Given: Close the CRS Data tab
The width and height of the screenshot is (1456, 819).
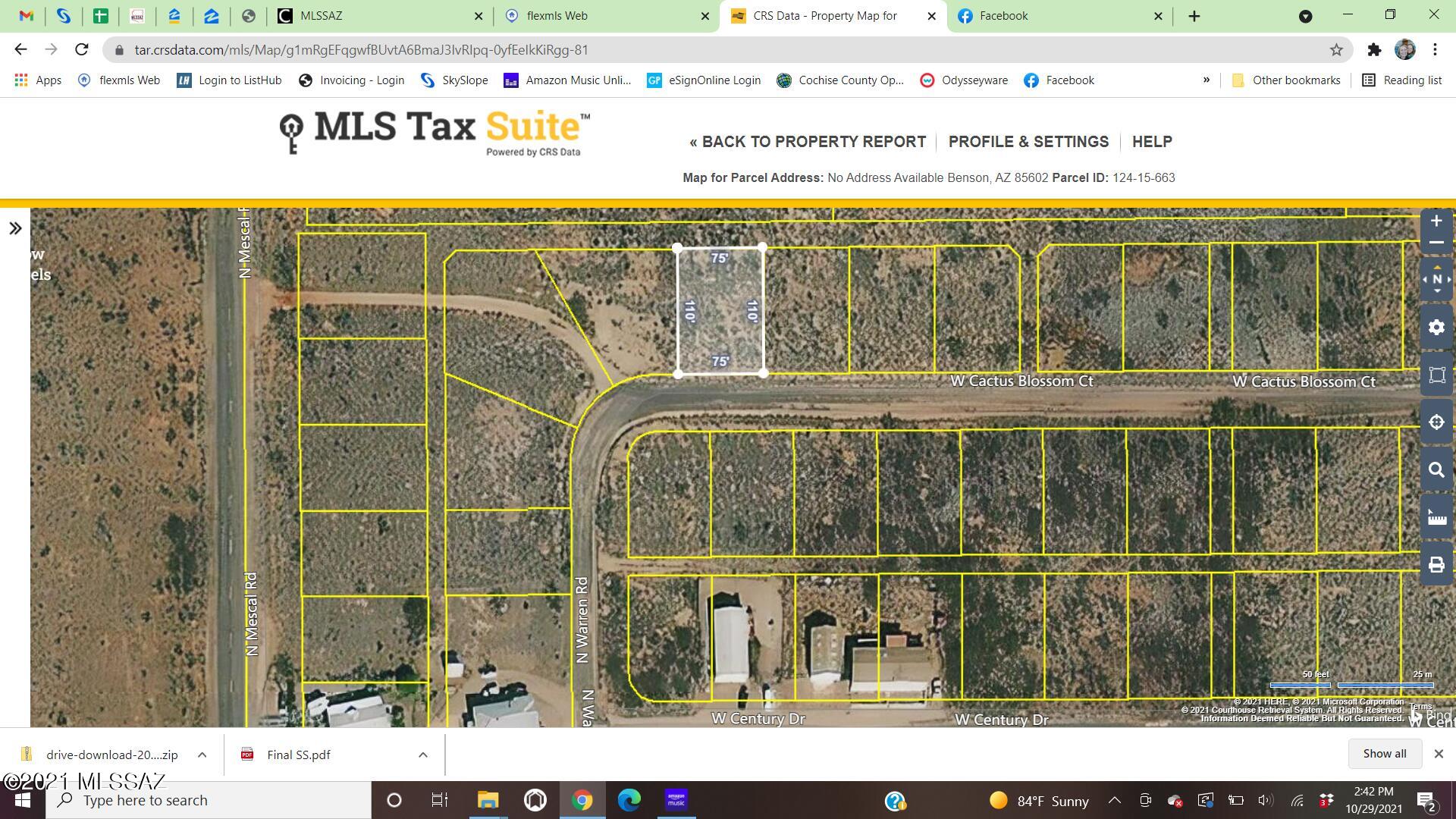Looking at the screenshot, I should click(931, 16).
